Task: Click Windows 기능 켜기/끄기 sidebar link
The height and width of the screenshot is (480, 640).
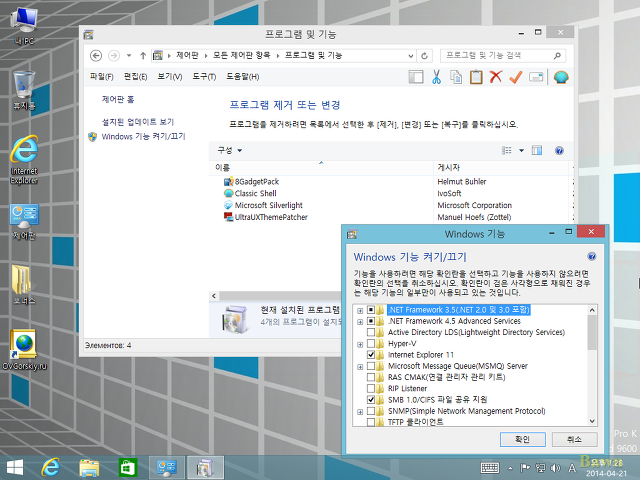Action: tap(143, 136)
